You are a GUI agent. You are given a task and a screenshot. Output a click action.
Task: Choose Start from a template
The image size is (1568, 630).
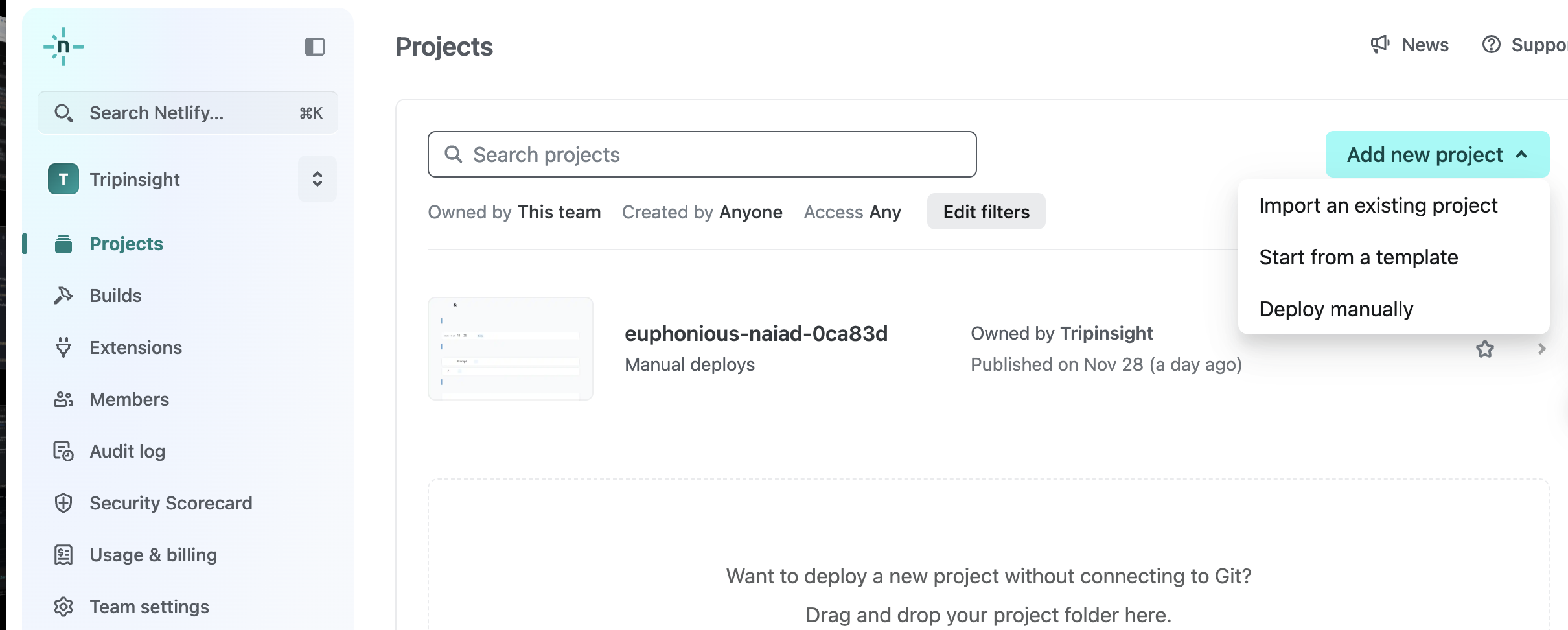1358,257
